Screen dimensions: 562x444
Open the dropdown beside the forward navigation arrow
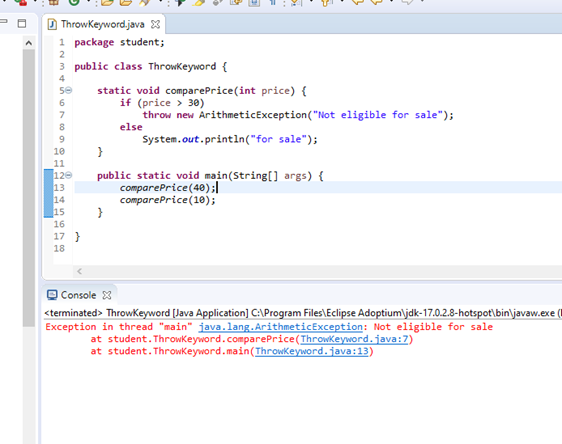coord(422,1)
